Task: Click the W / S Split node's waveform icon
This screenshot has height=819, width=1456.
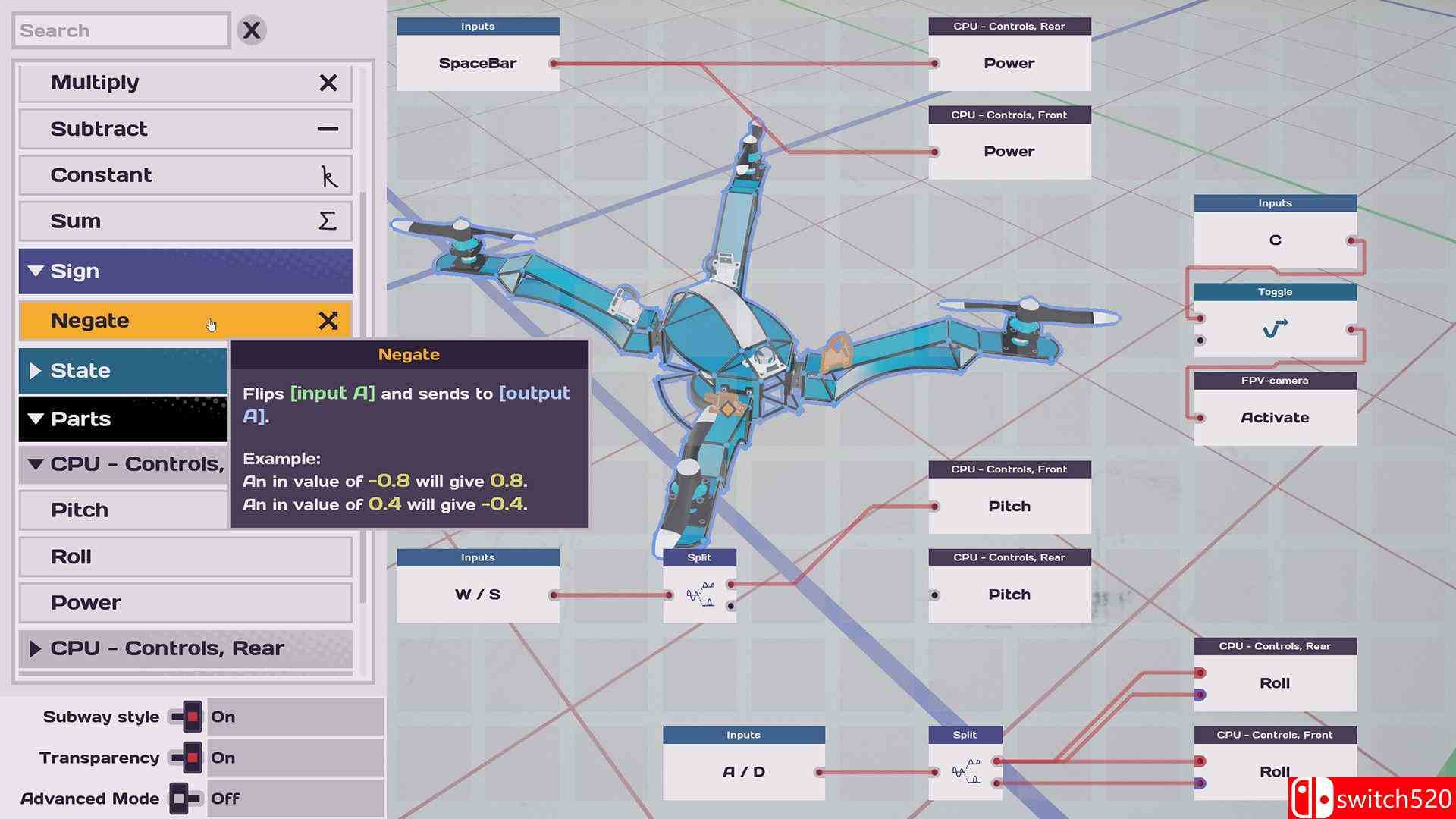Action: pos(700,595)
